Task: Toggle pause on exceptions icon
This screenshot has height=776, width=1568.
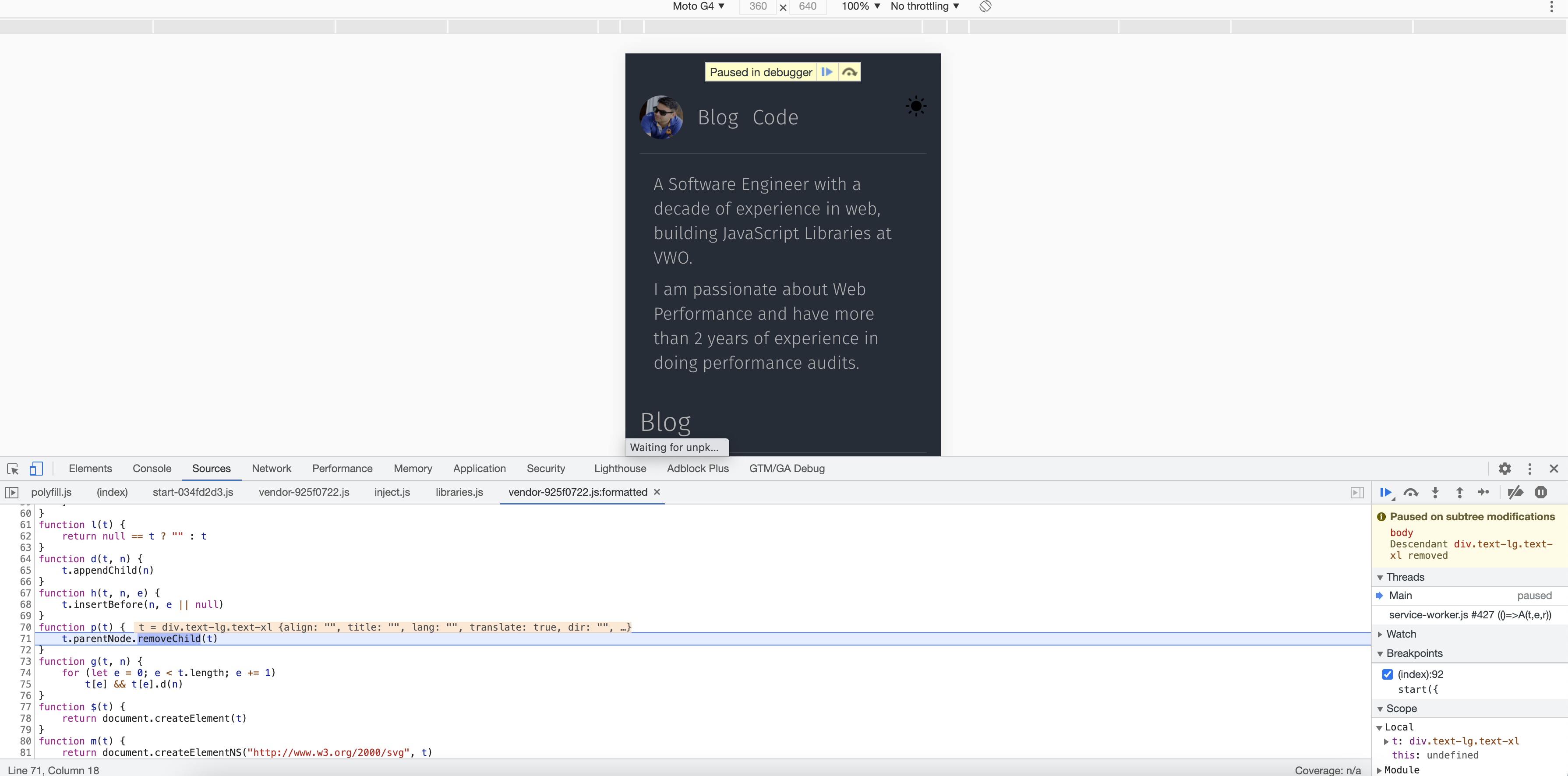Action: tap(1540, 492)
